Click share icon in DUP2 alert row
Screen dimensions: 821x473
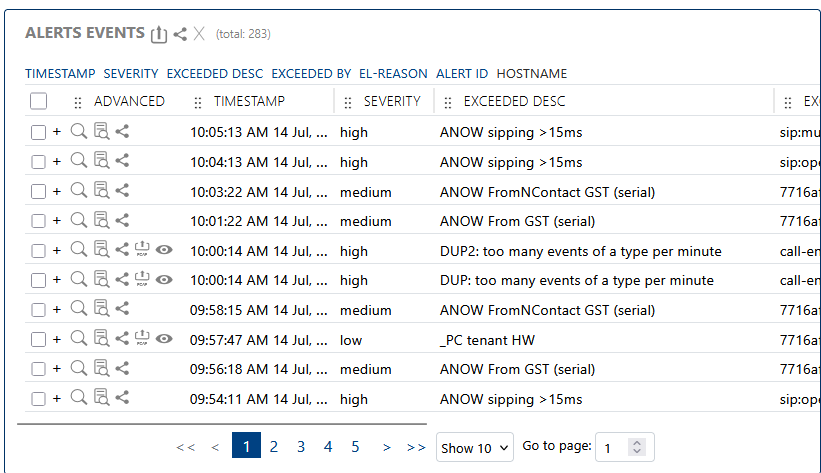point(122,249)
